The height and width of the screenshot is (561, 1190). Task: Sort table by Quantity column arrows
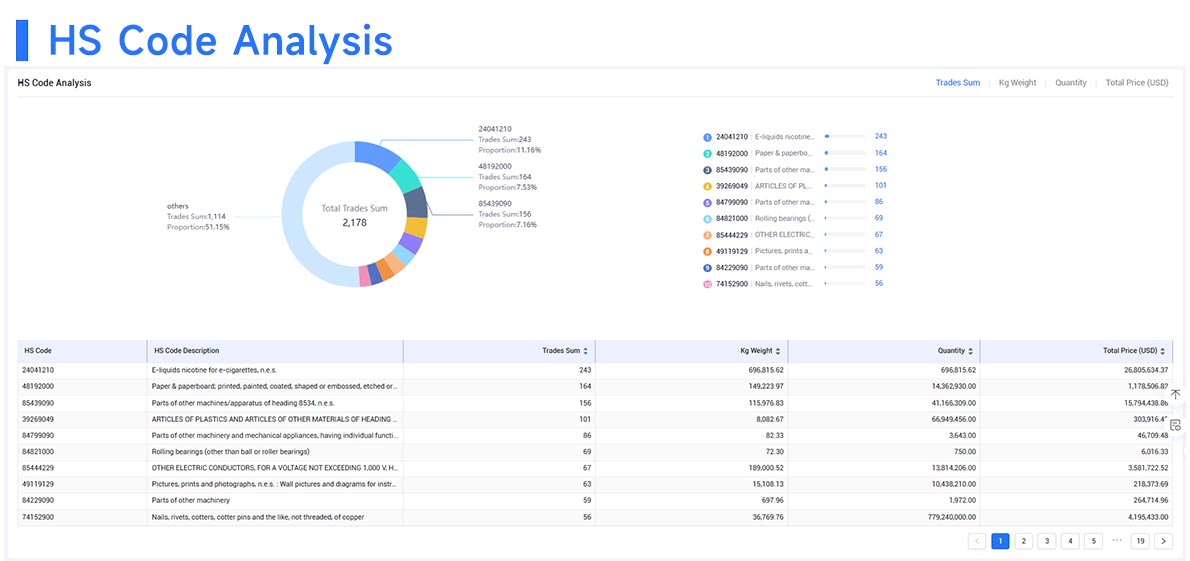point(971,351)
